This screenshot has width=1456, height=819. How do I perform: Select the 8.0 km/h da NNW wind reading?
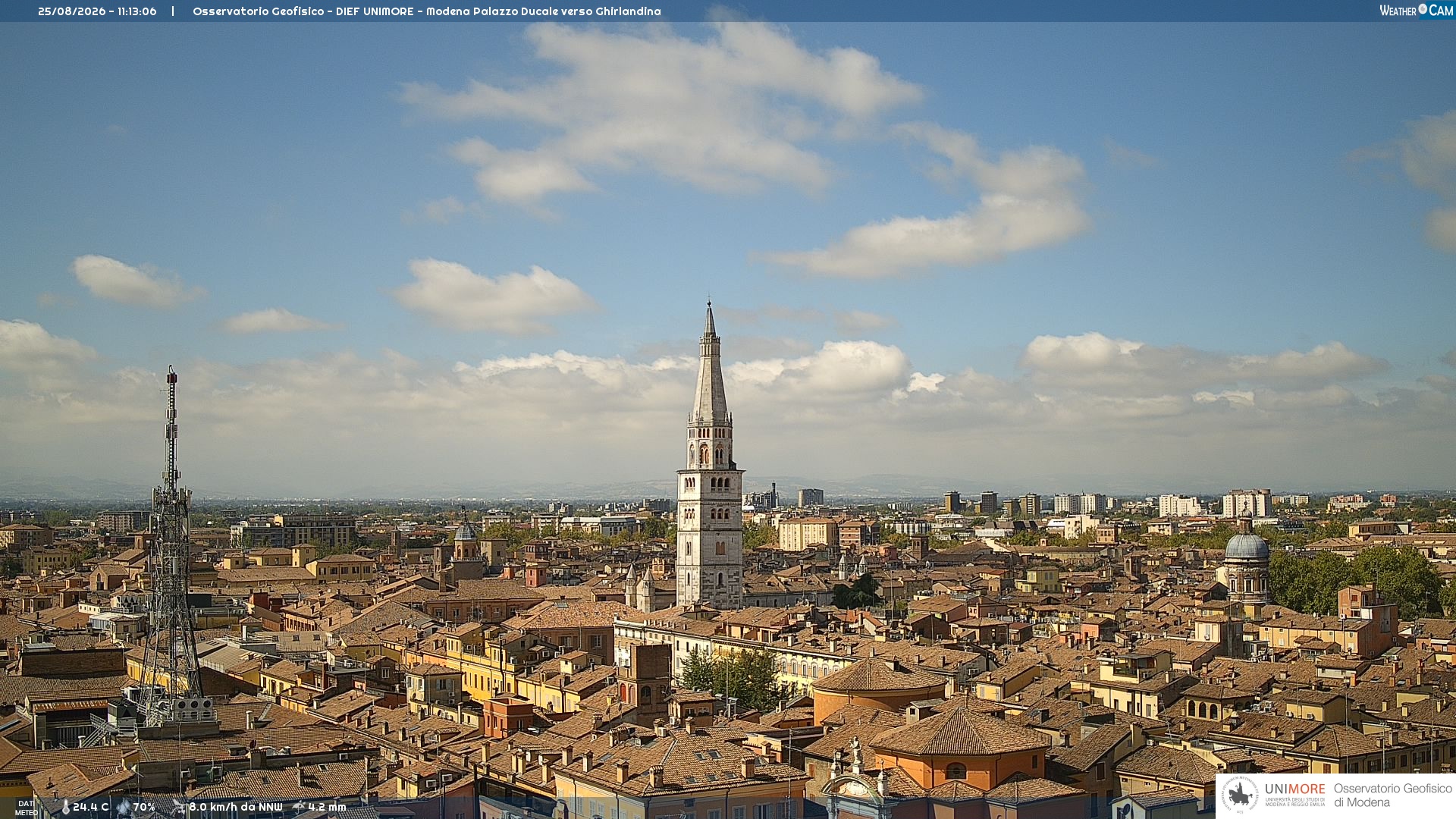[236, 807]
